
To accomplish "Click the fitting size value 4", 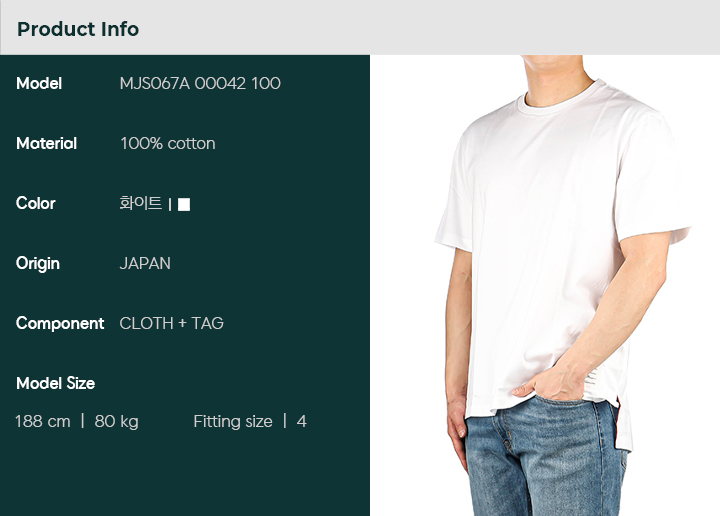I will 302,421.
